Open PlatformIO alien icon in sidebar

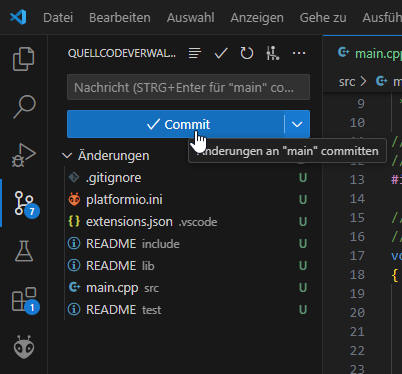(x=24, y=347)
